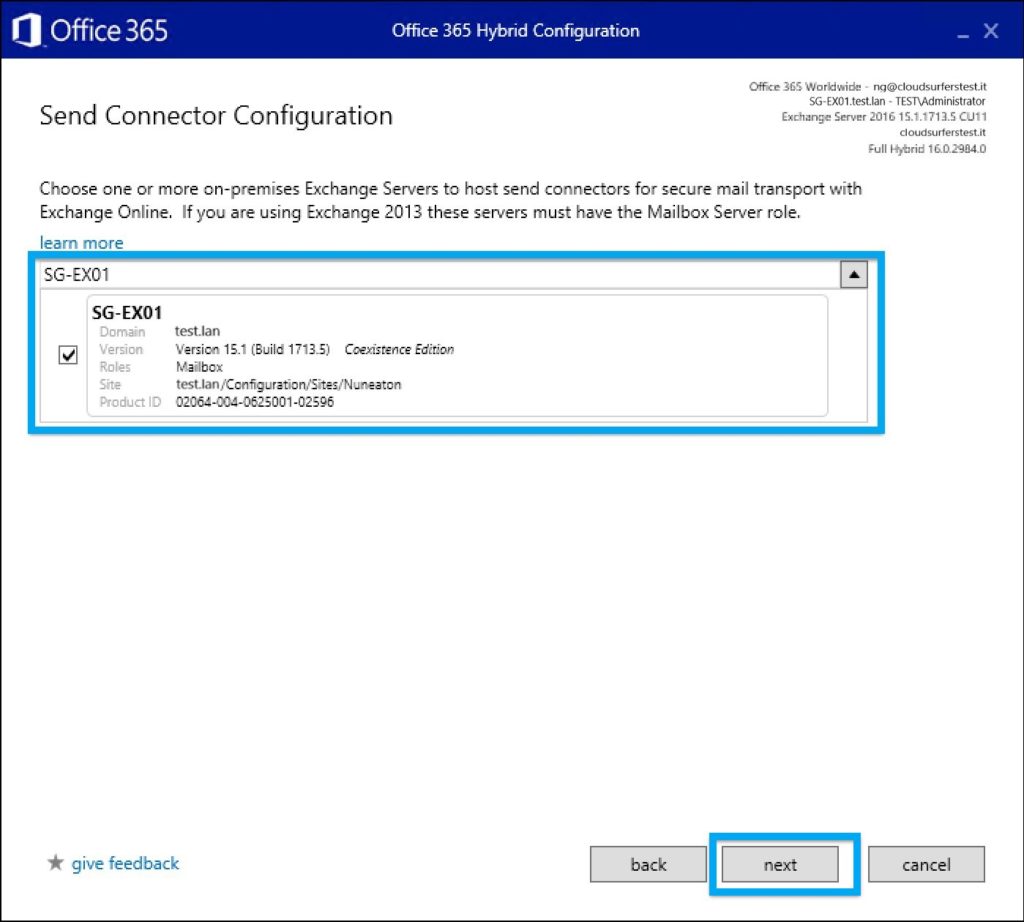Select the bold SG-EX01 server name

(127, 313)
